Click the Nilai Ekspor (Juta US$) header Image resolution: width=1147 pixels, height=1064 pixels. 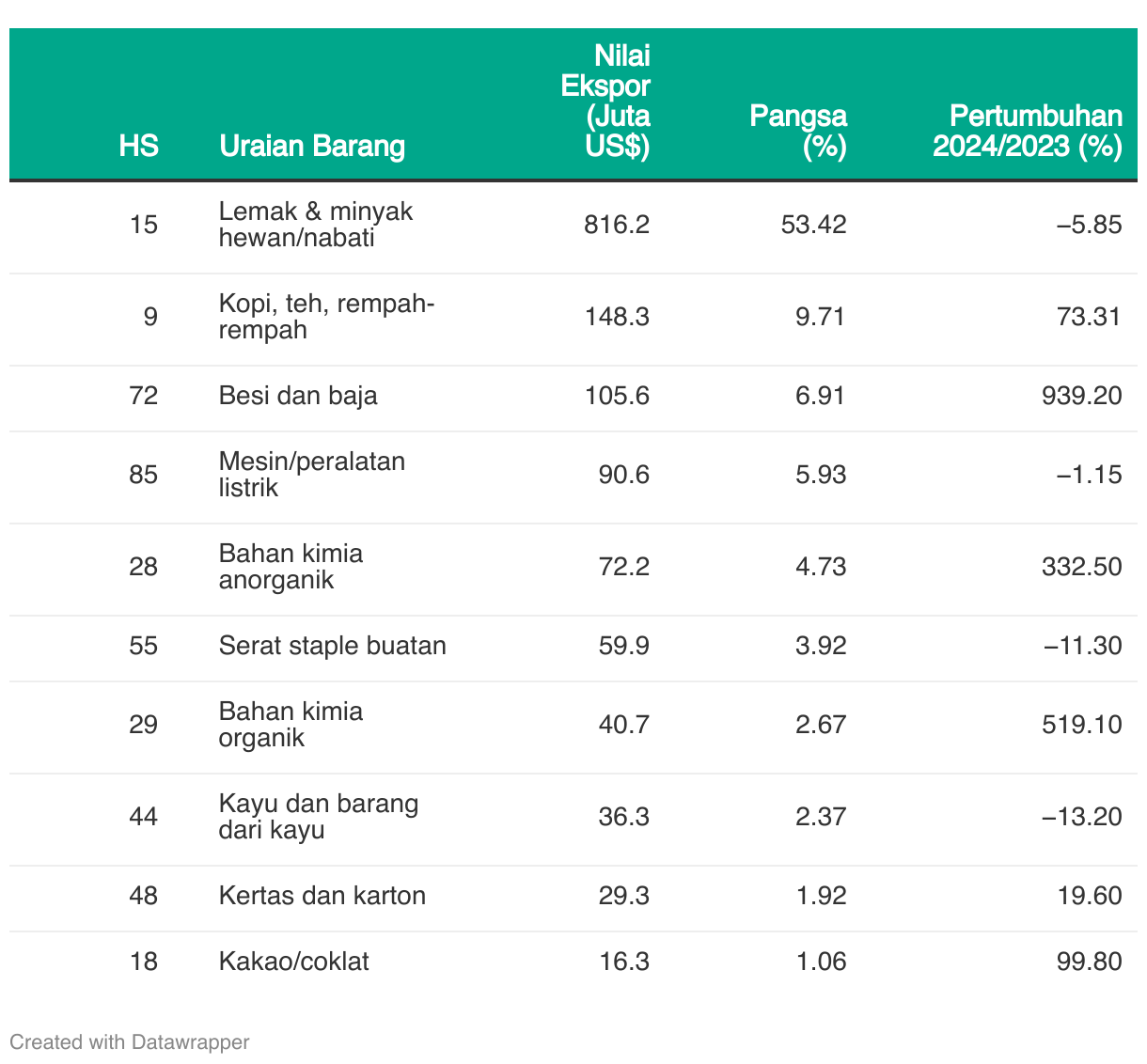coord(605,101)
